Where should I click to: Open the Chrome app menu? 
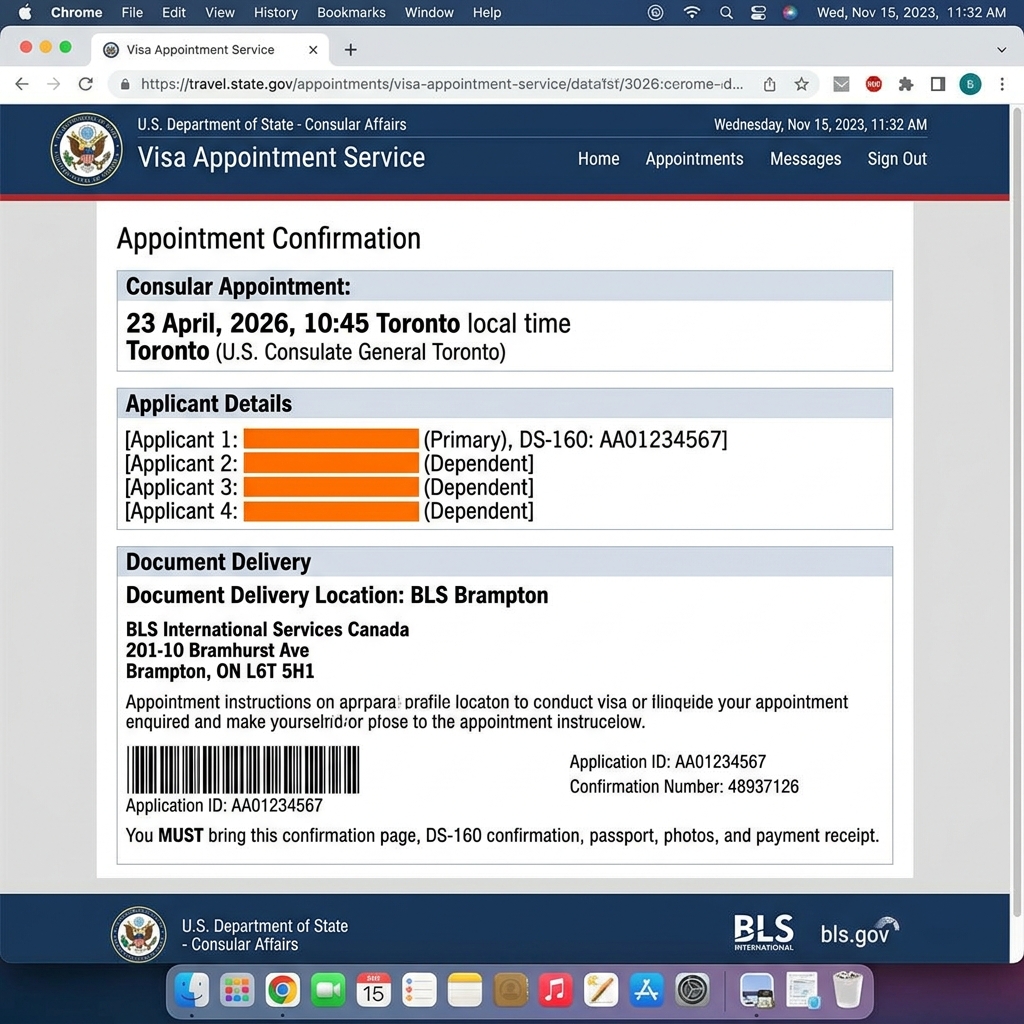[76, 12]
